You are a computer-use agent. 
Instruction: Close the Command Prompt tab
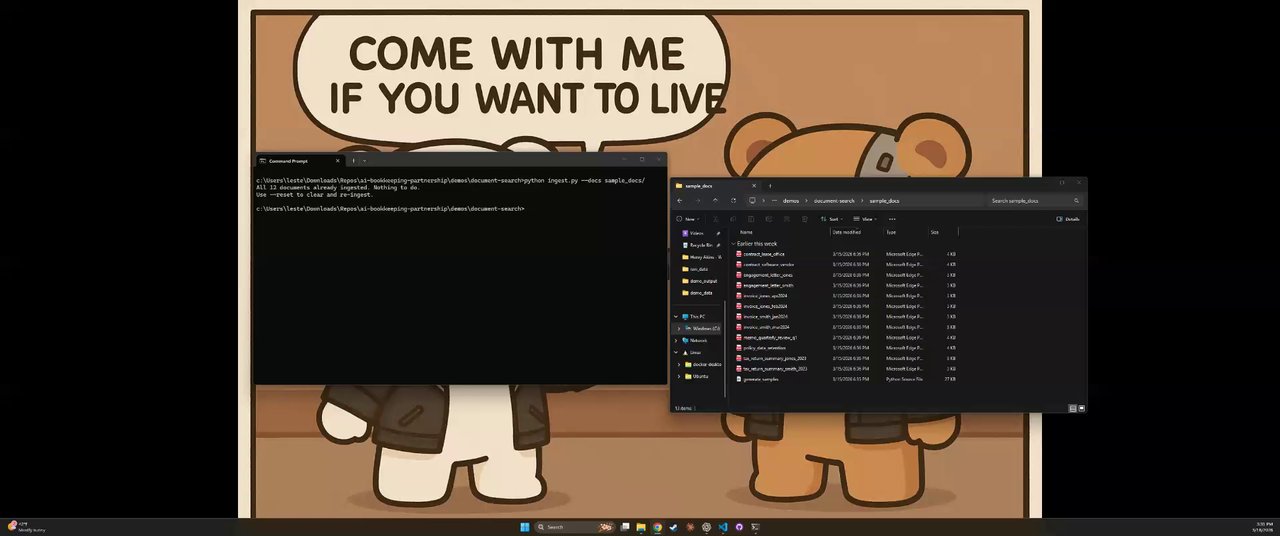[x=338, y=161]
